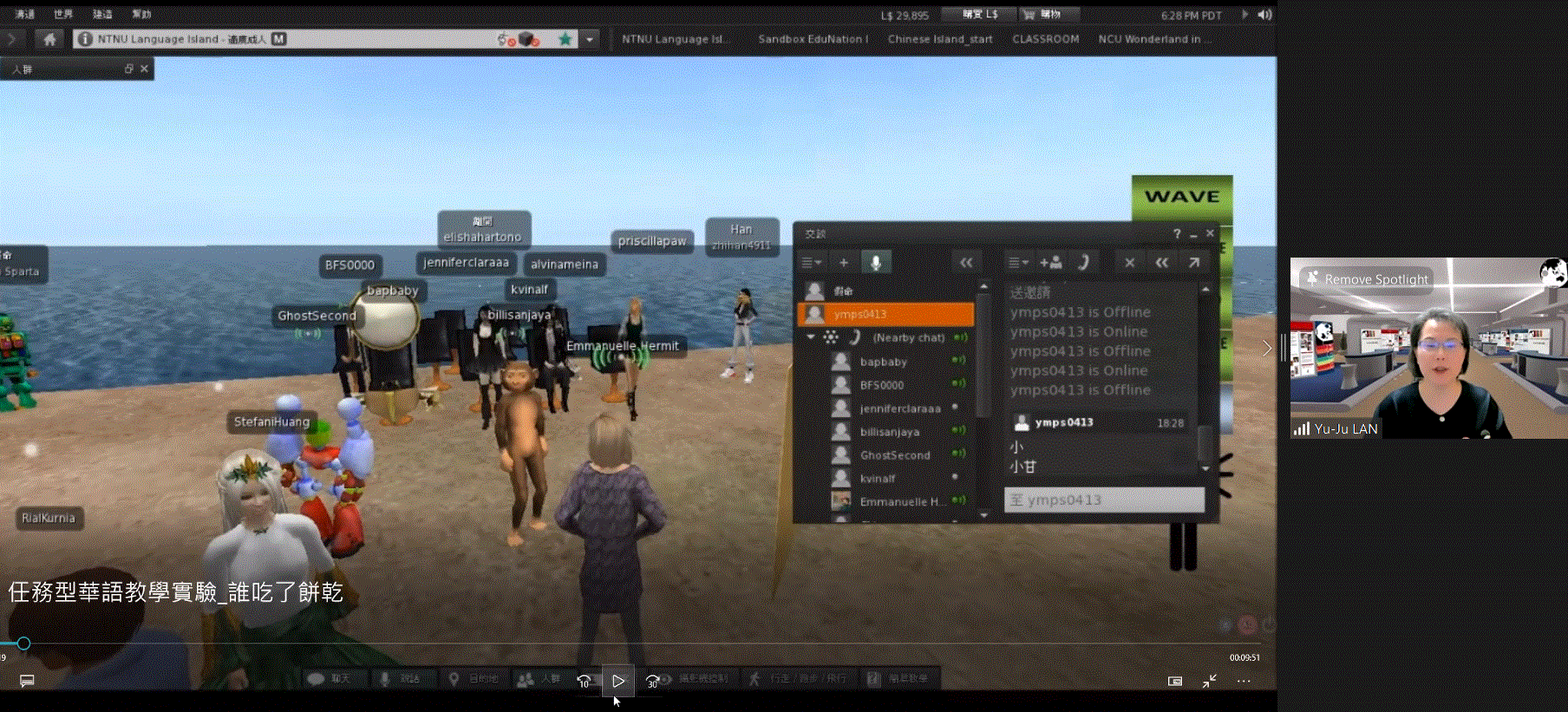The width and height of the screenshot is (1568, 712).
Task: Click the Home icon in navigation bar
Action: point(49,39)
